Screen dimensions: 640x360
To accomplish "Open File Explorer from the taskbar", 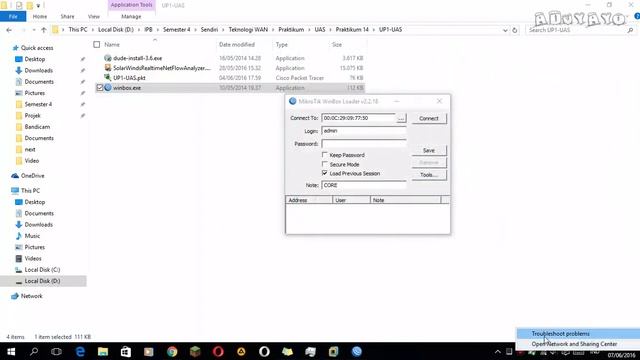I will [x=103, y=351].
